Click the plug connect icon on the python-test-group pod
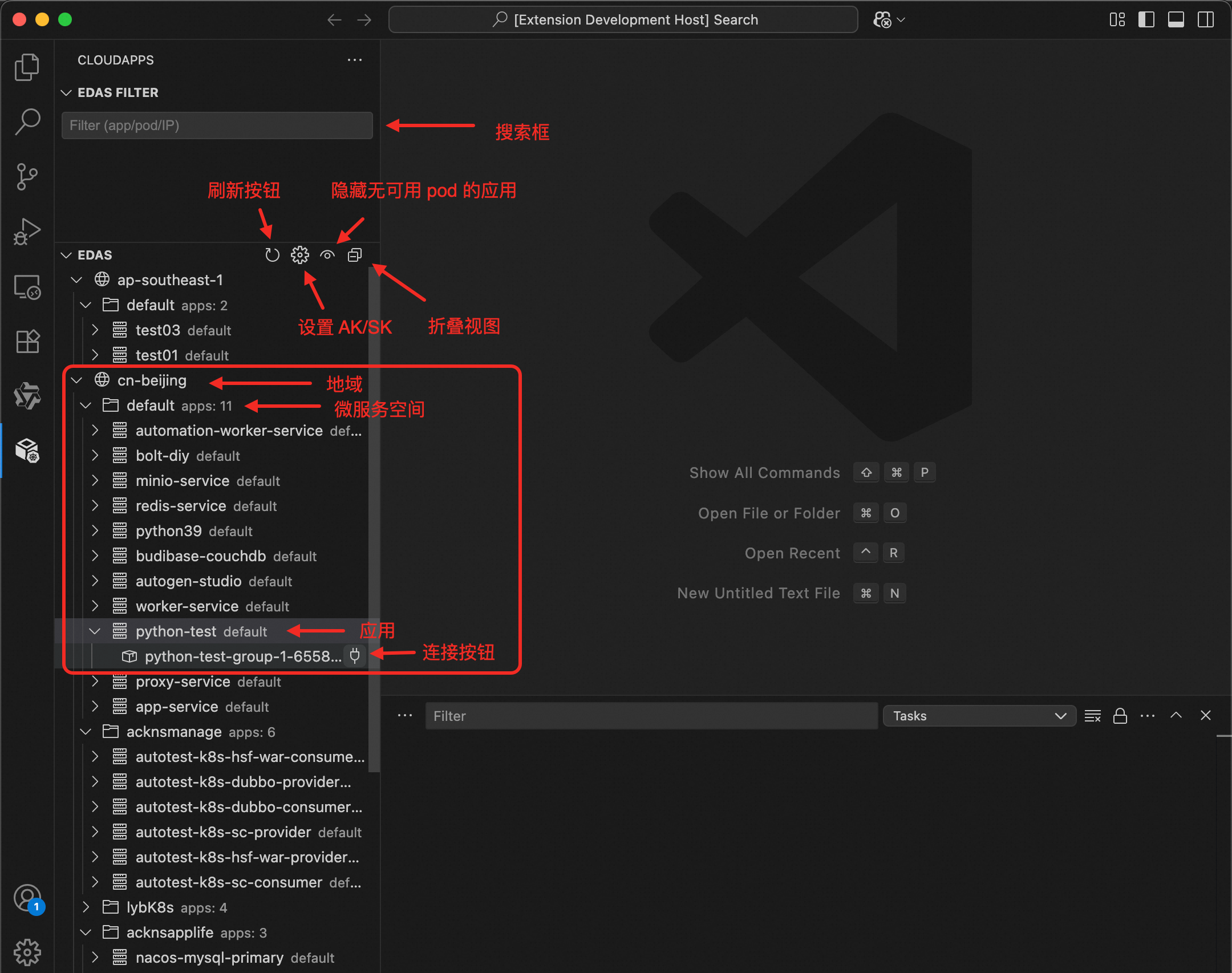Image resolution: width=1232 pixels, height=973 pixels. [x=355, y=656]
